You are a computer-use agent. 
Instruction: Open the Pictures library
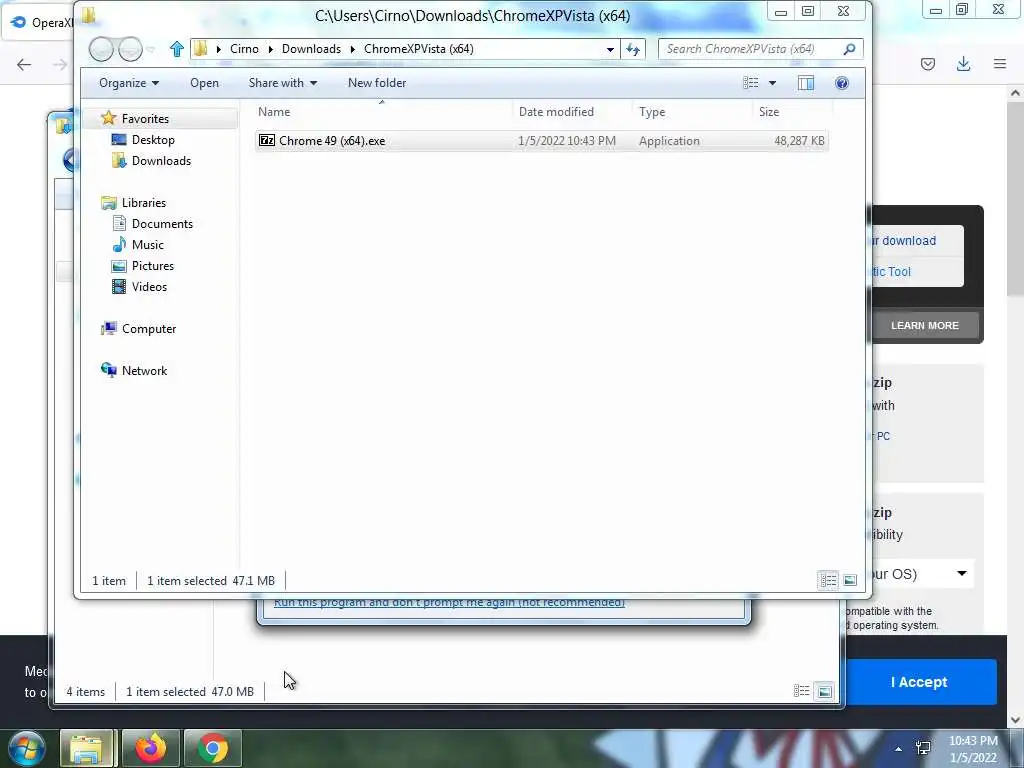pyautogui.click(x=153, y=266)
